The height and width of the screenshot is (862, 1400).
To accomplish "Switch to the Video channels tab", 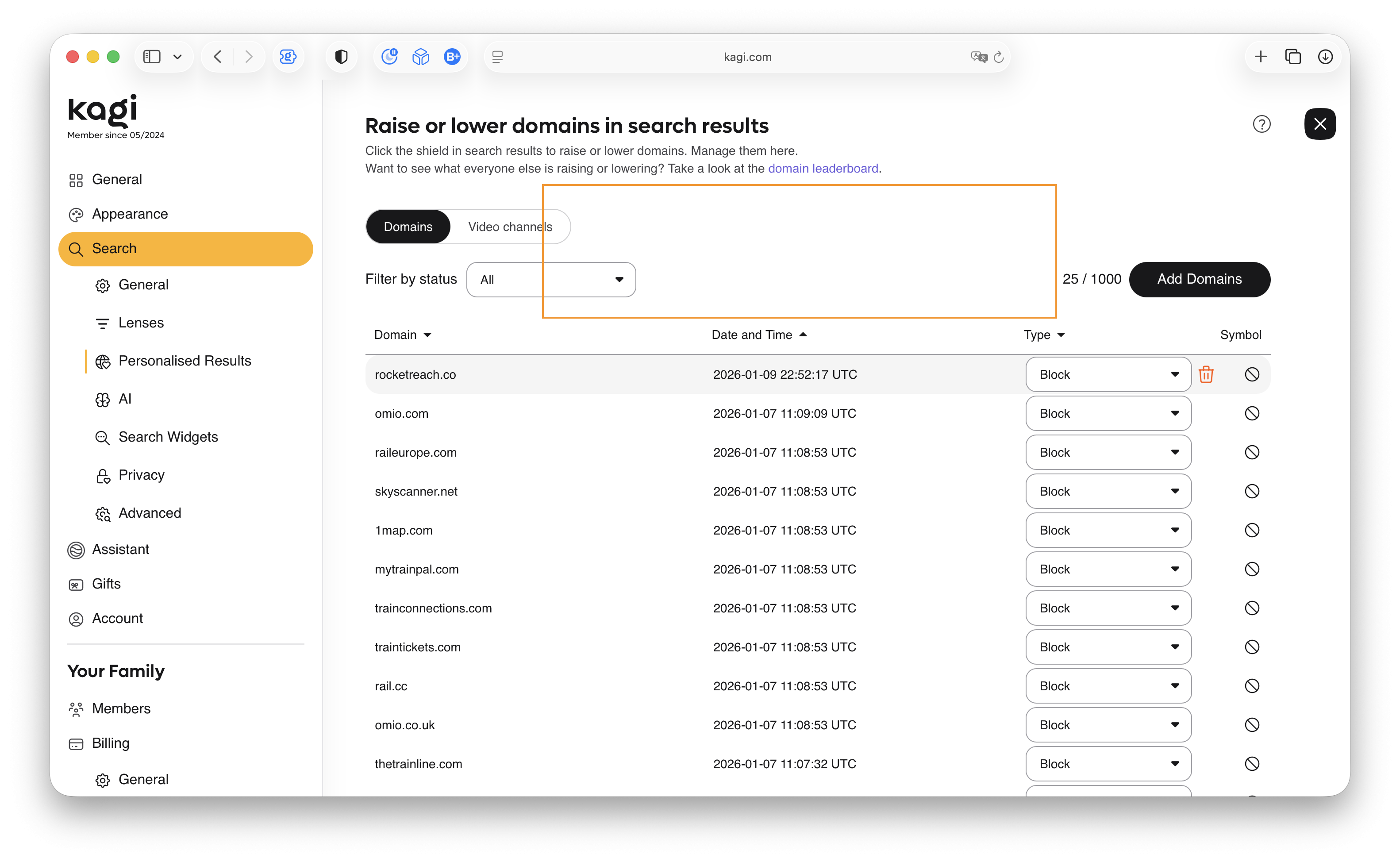I will (511, 226).
